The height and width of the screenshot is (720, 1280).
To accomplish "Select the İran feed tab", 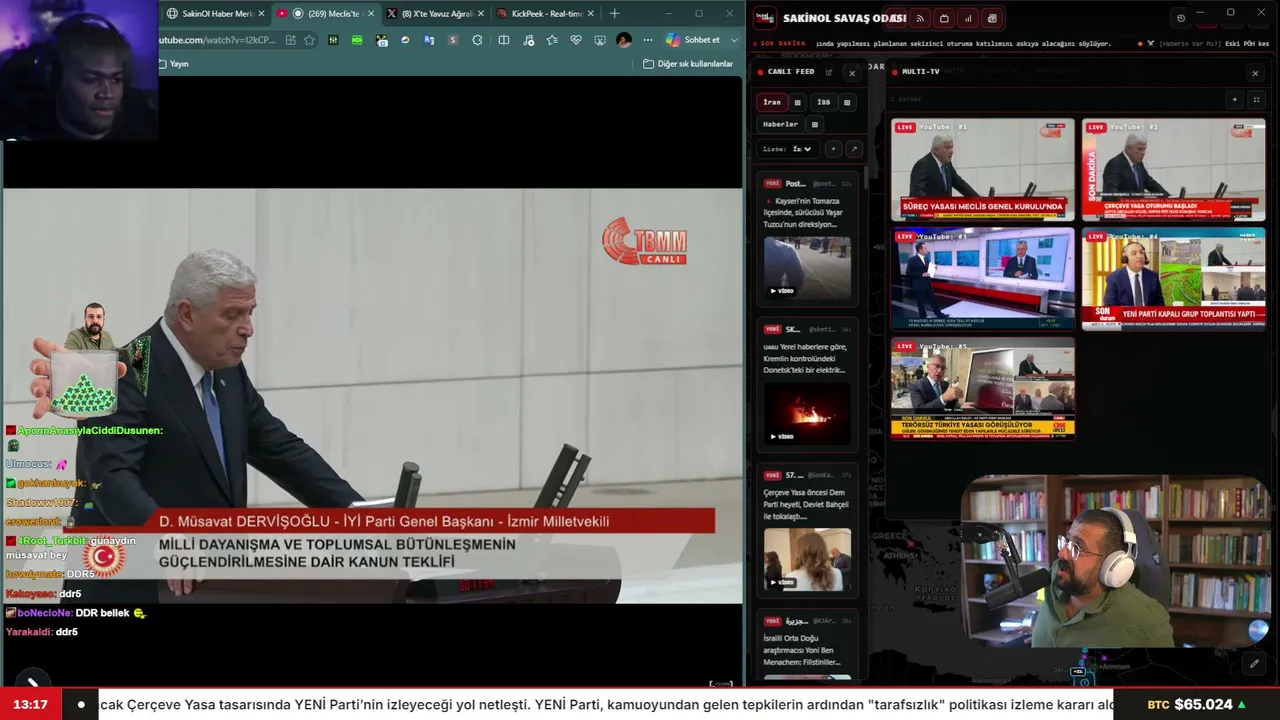I will click(772, 102).
